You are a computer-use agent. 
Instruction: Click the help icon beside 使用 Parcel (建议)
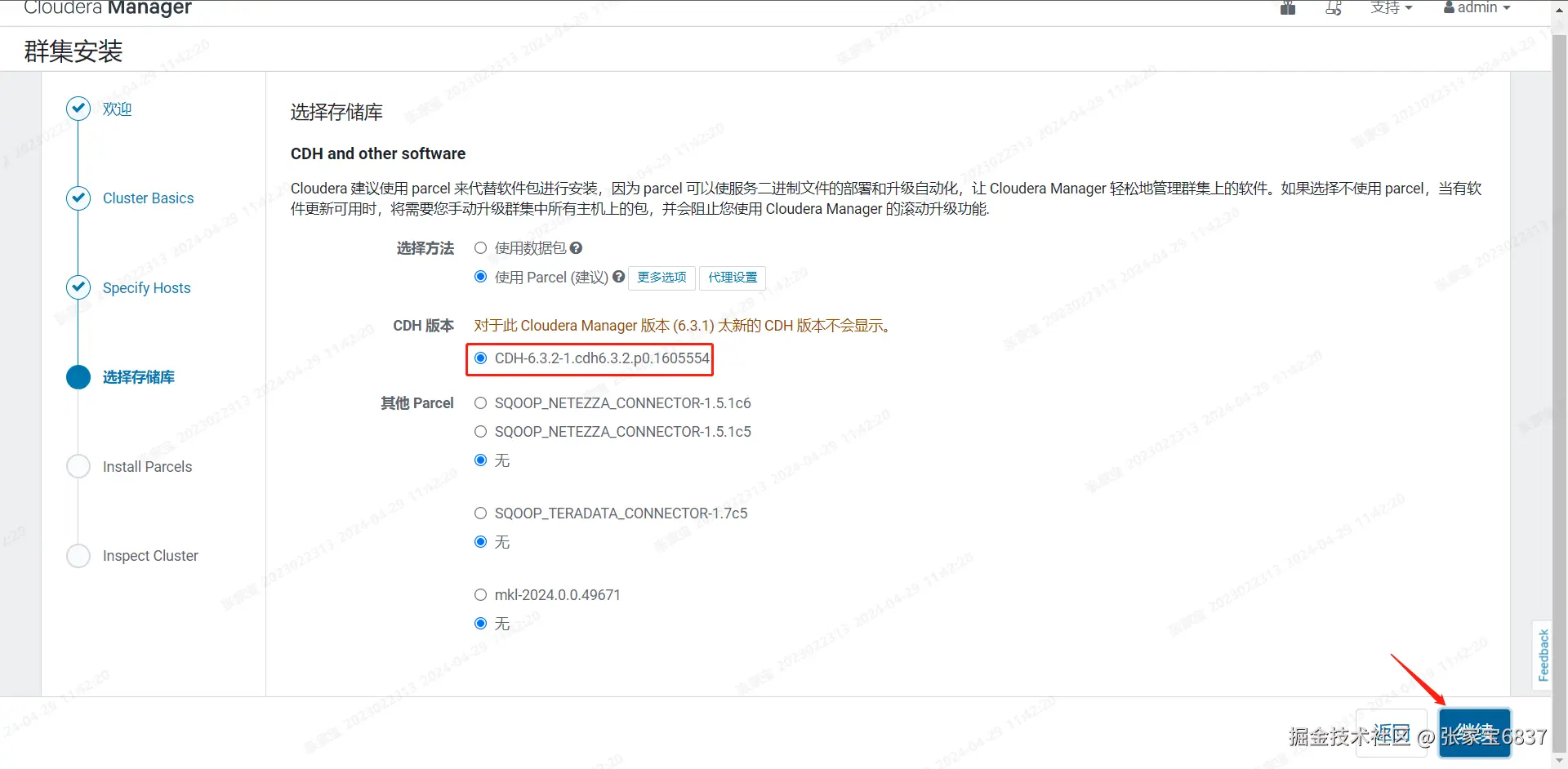pos(618,277)
